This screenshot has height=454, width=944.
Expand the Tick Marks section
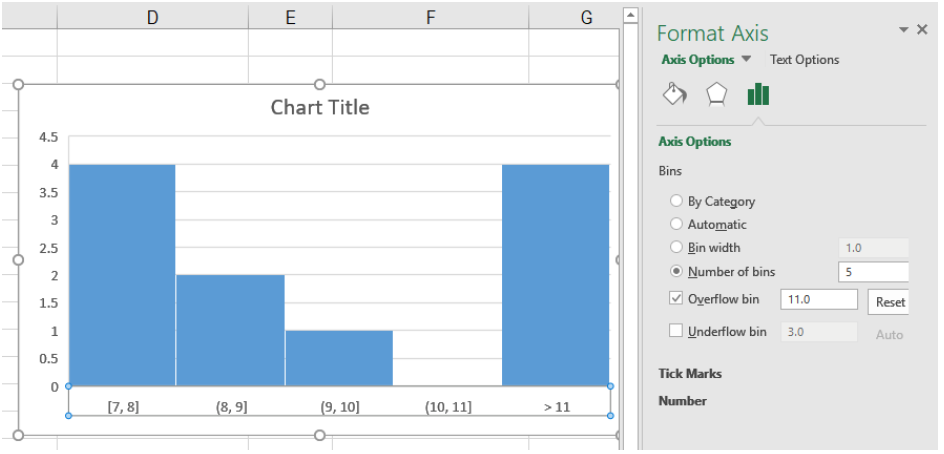(690, 374)
